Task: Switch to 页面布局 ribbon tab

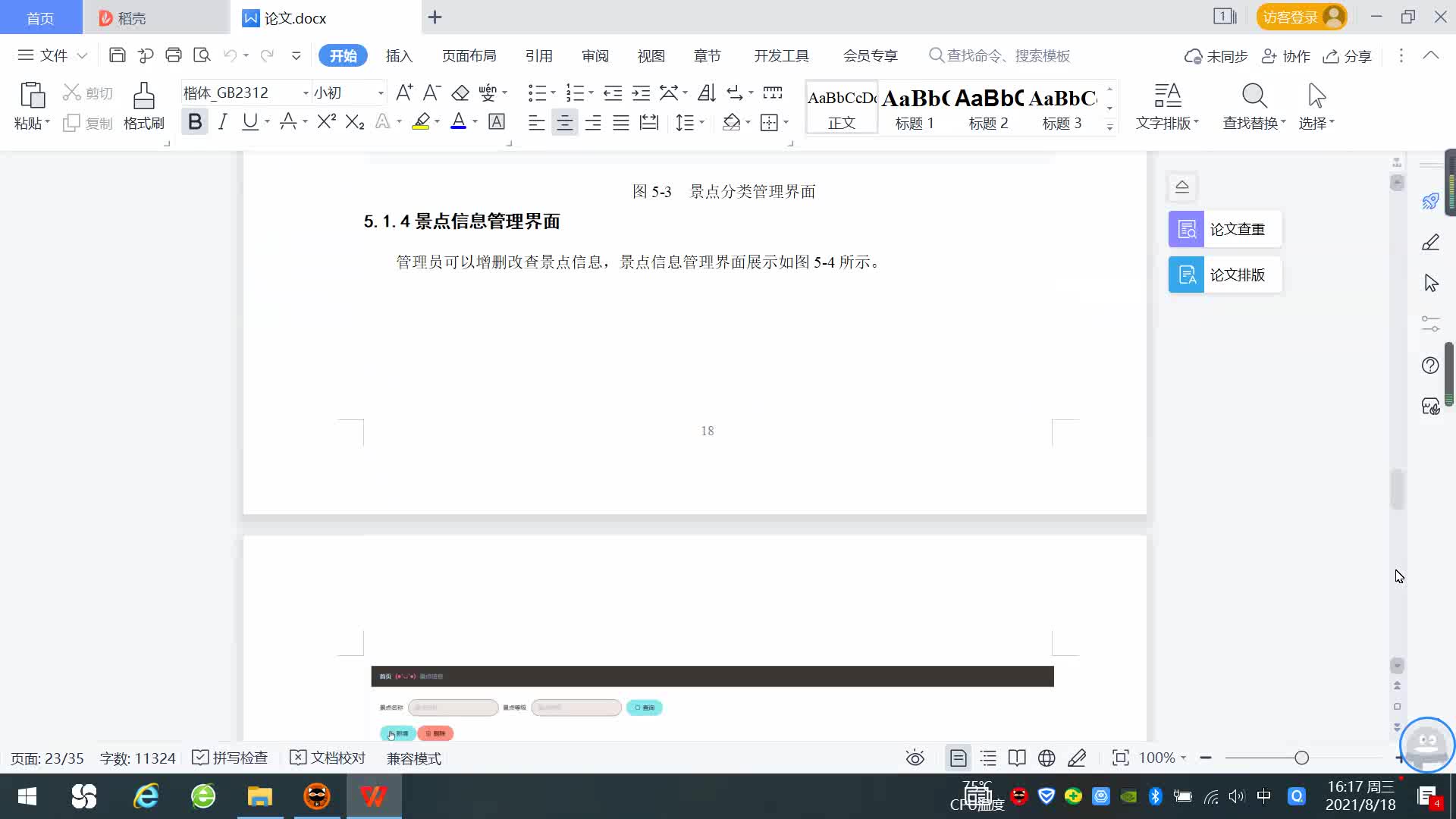Action: tap(469, 55)
